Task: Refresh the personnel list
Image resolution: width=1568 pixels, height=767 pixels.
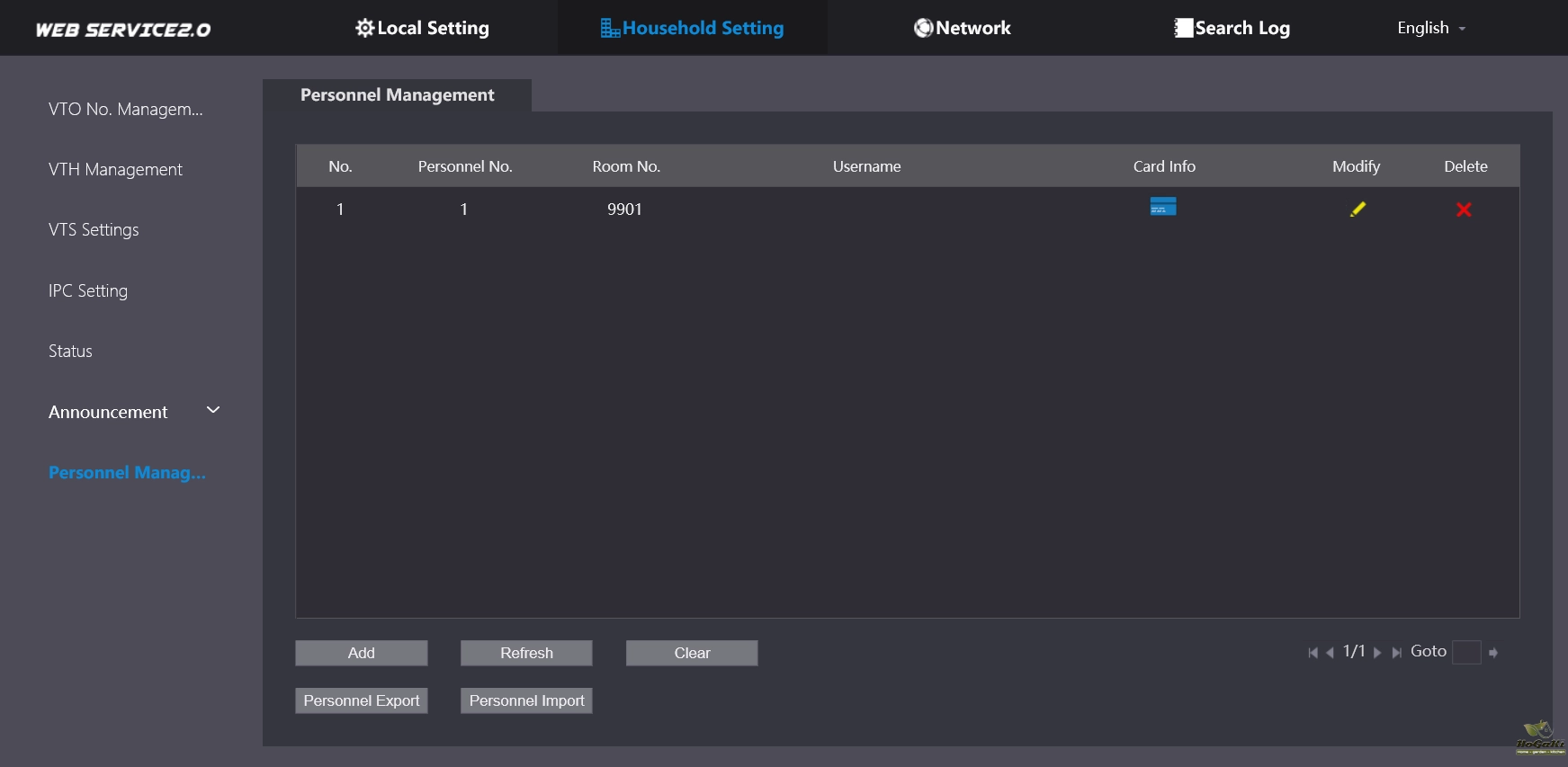Action: coord(526,653)
